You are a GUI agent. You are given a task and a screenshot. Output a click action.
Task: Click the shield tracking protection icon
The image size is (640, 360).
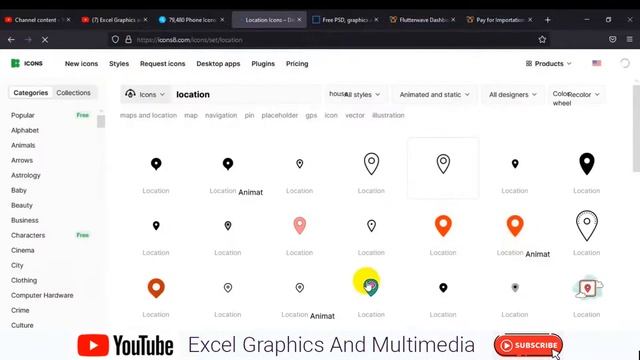tap(116, 40)
